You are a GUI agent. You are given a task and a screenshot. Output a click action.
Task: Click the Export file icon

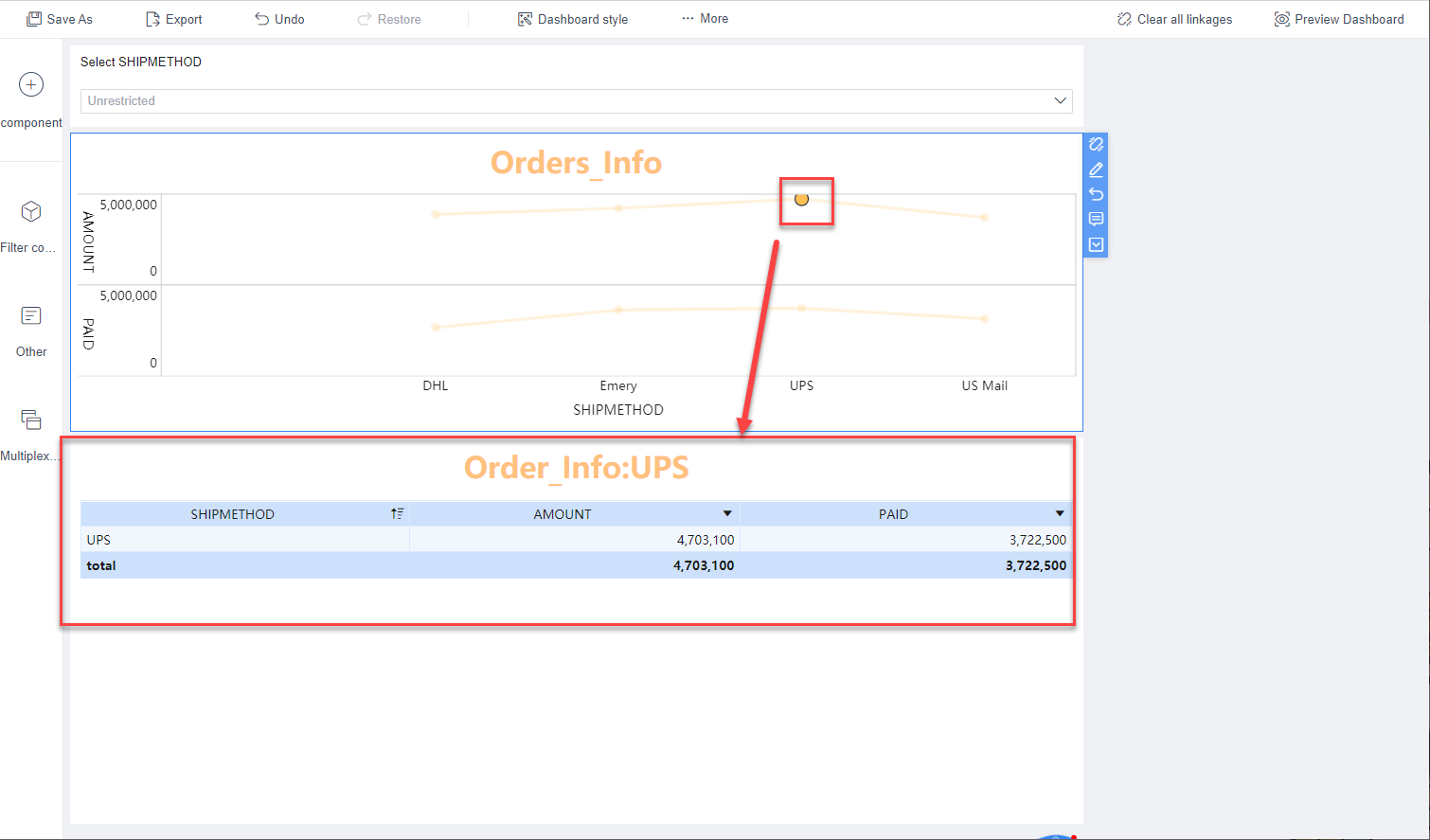click(152, 19)
